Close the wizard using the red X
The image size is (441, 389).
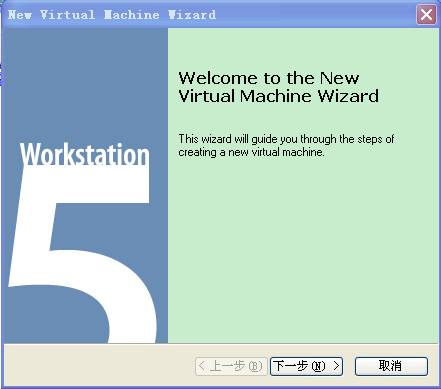click(x=426, y=15)
